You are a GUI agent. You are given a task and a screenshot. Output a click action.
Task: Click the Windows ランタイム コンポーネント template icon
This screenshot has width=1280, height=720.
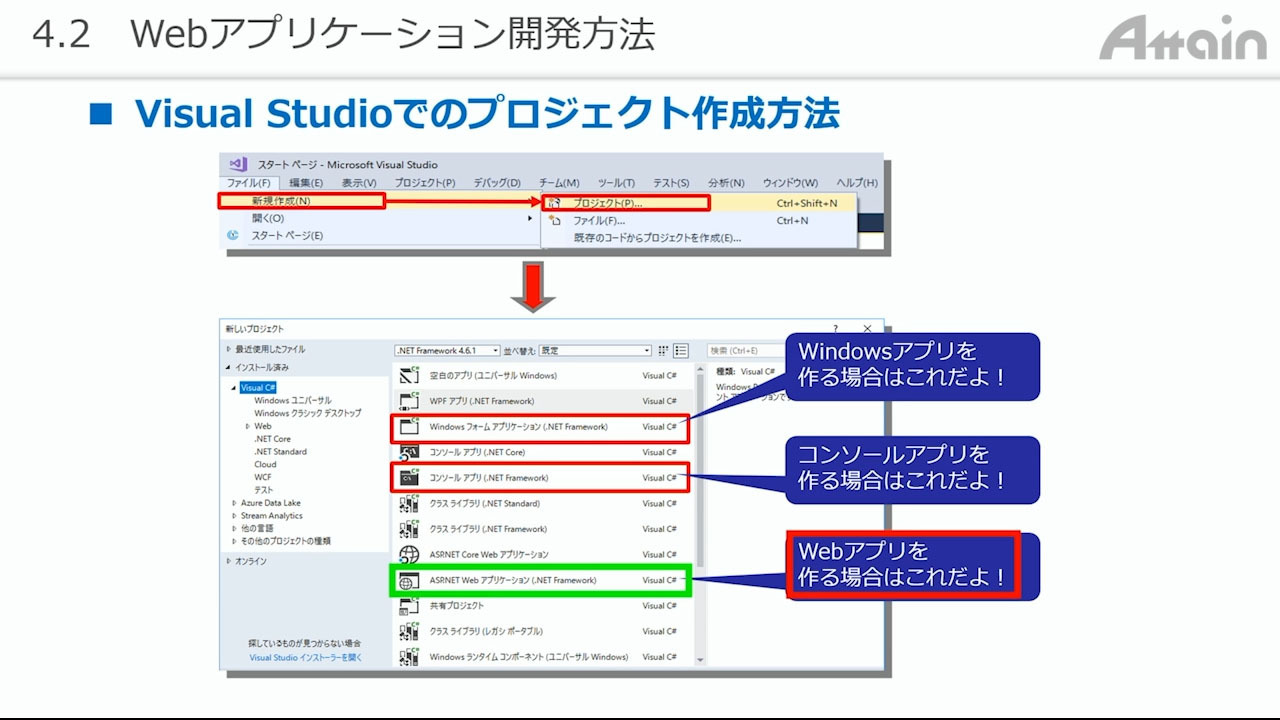[408, 657]
